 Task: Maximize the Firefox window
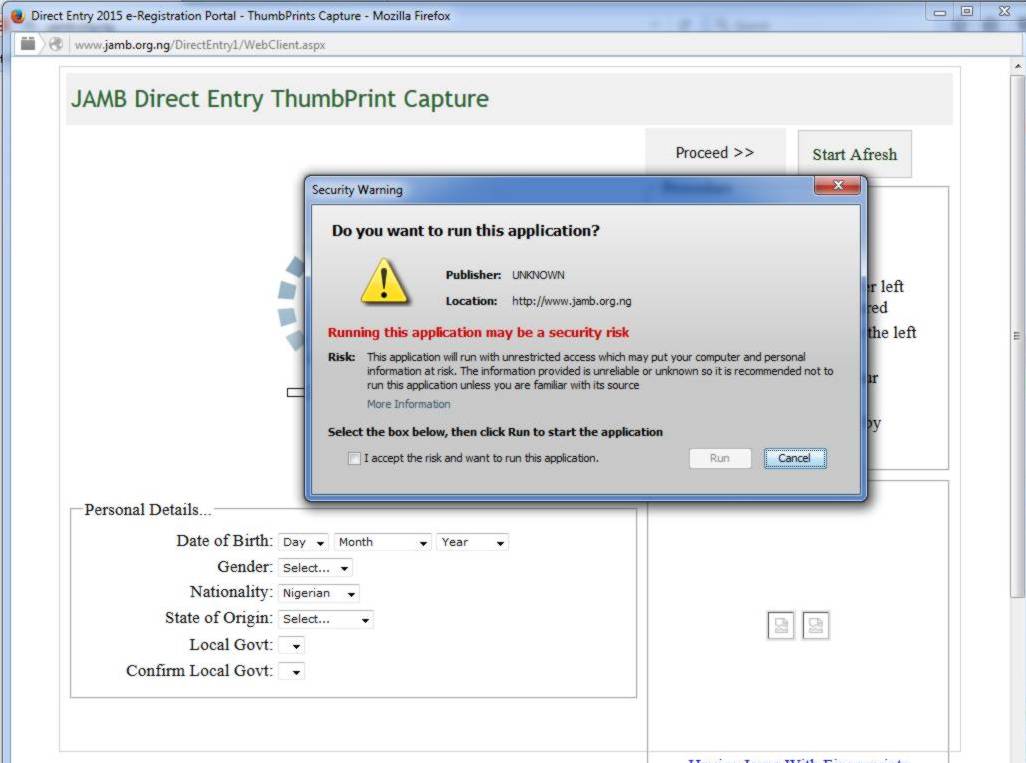point(967,10)
